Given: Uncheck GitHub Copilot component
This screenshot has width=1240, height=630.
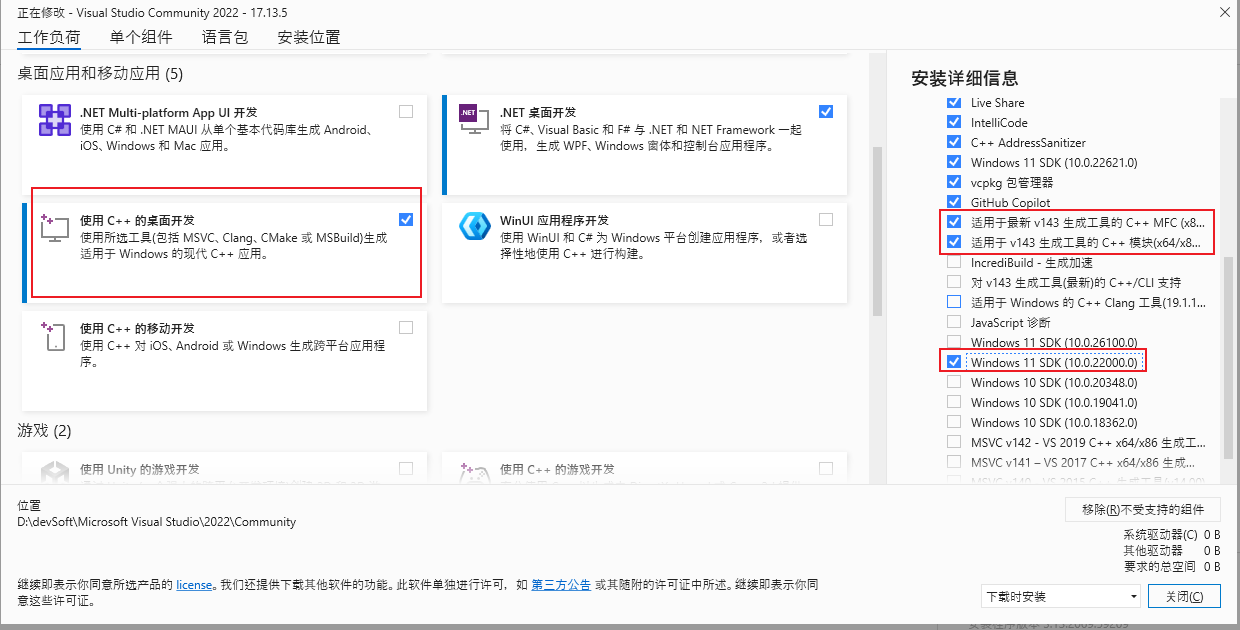Looking at the screenshot, I should click(954, 203).
